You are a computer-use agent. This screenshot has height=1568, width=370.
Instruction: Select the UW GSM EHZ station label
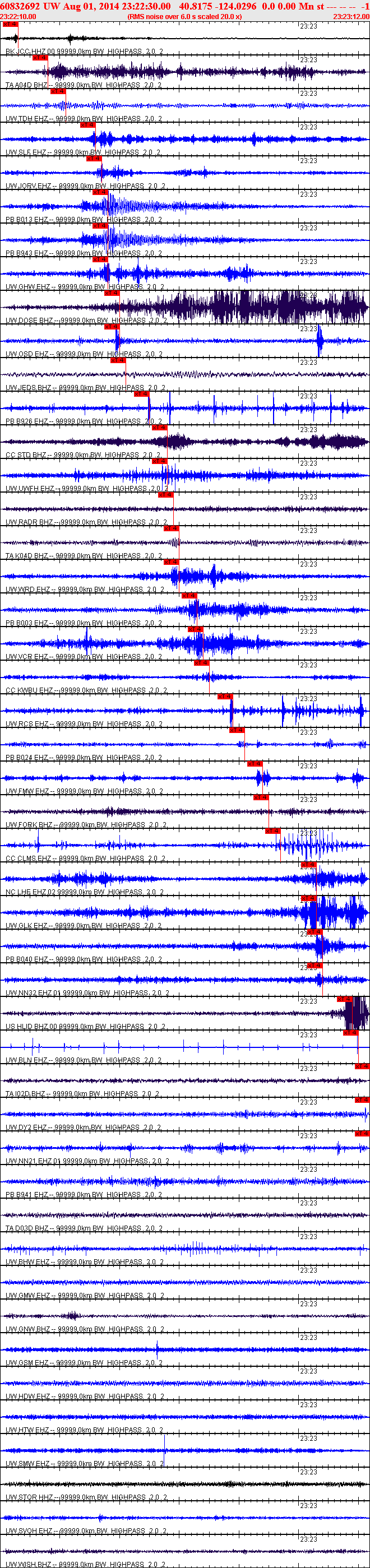tap(85, 1362)
